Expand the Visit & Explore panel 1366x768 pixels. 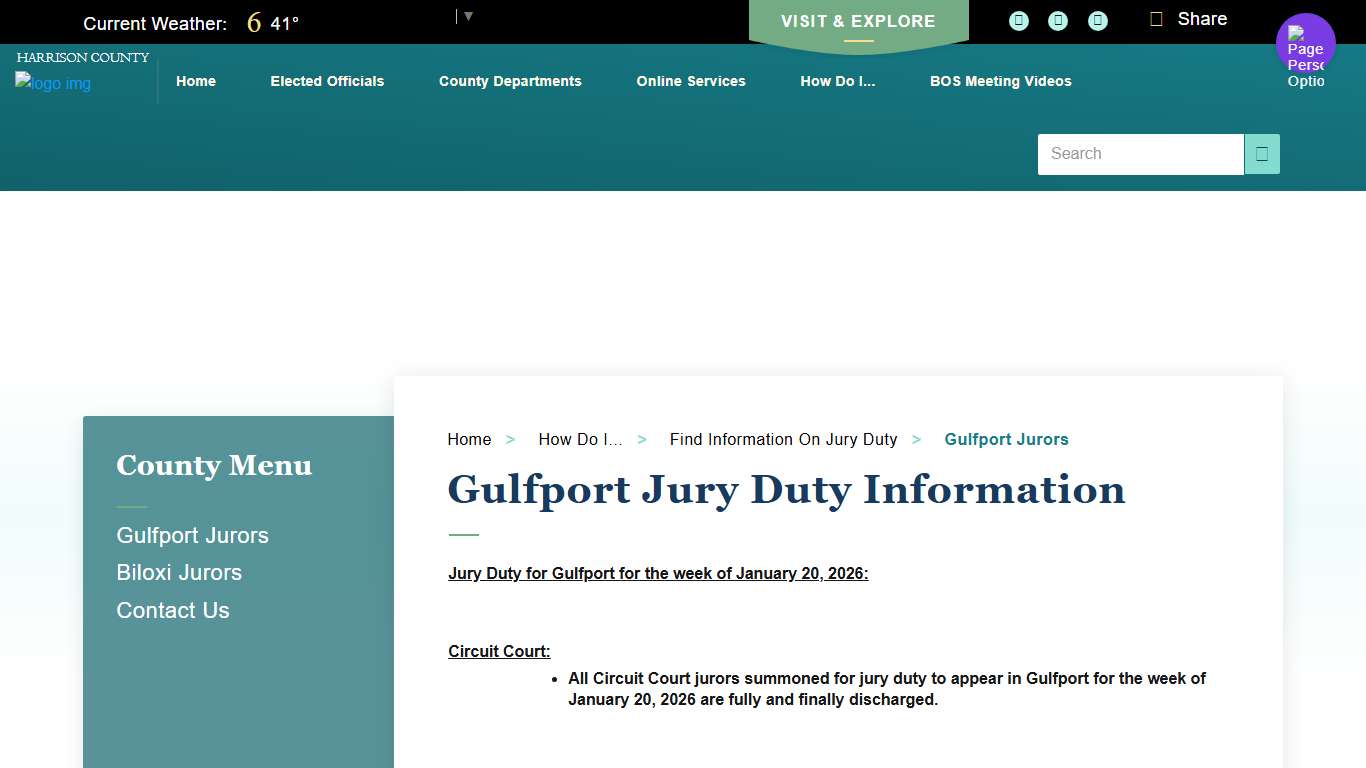point(858,22)
